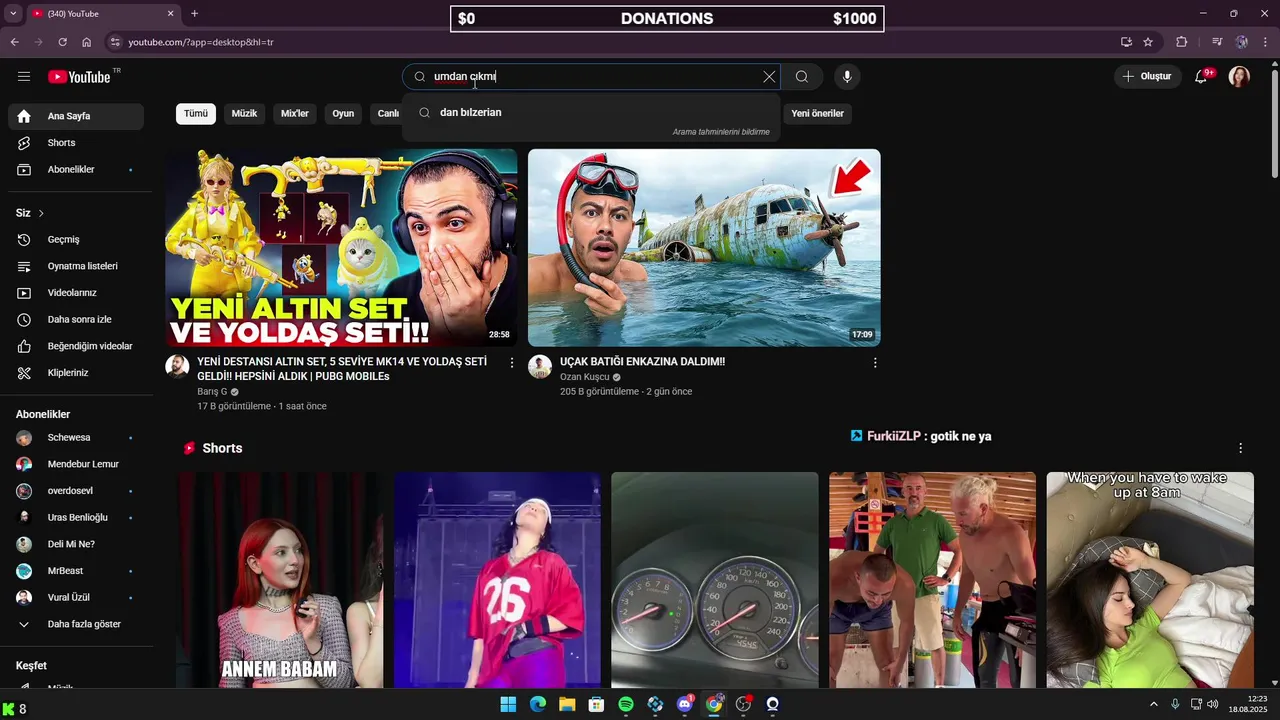The height and width of the screenshot is (720, 1280).
Task: Open the Windows Start menu
Action: (508, 704)
